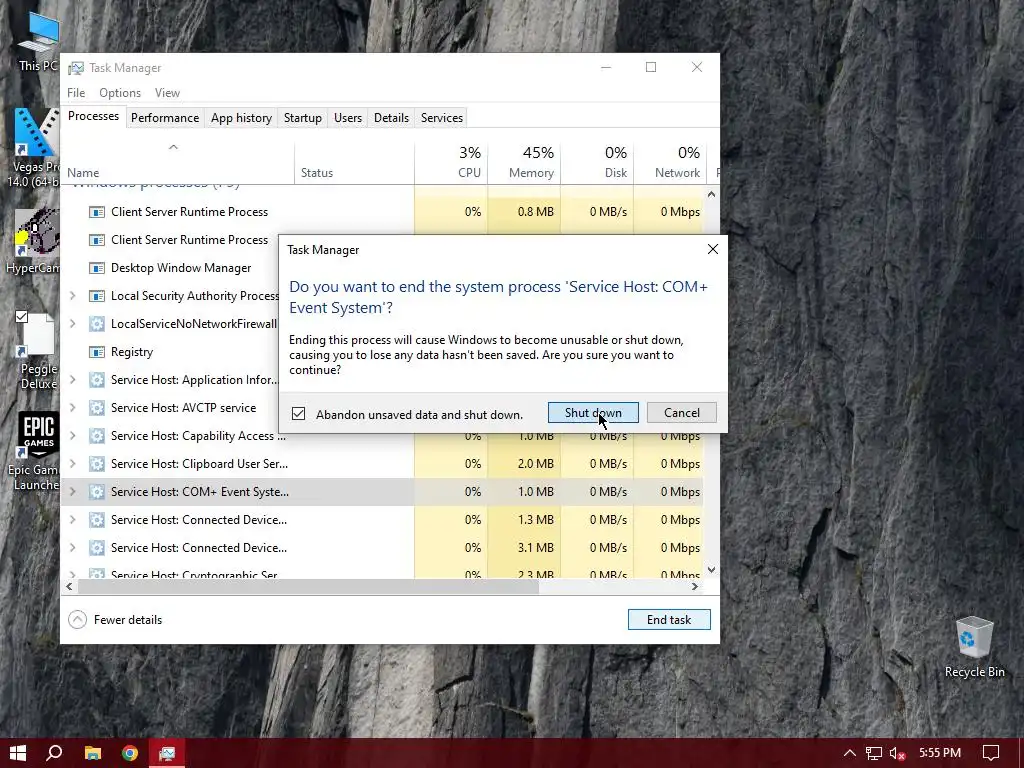
Task: Sort processes by Name column
Action: click(x=177, y=163)
